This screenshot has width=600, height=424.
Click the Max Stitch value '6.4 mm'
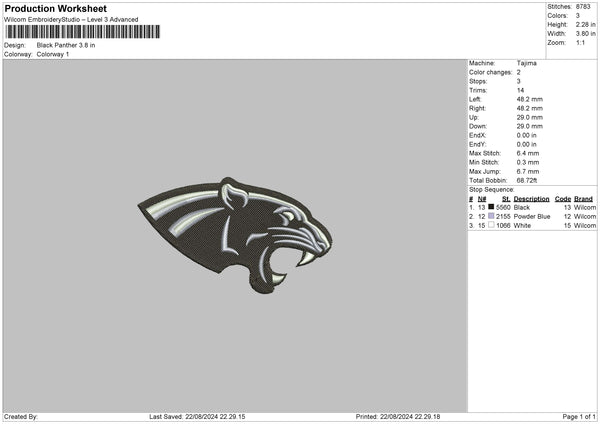pos(528,153)
